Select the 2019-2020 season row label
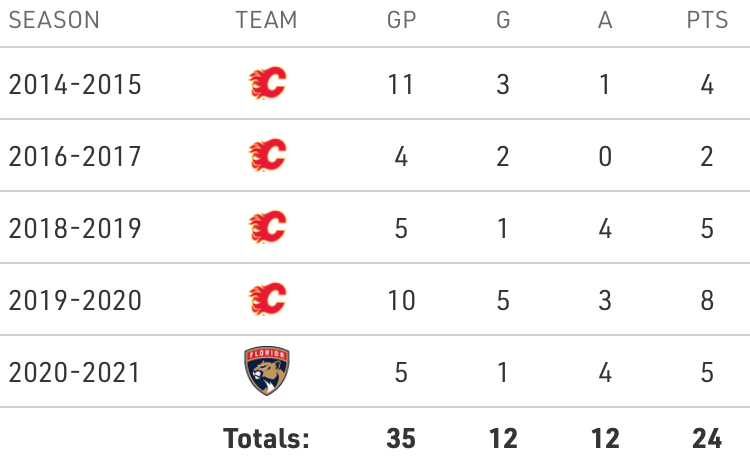 pos(74,300)
